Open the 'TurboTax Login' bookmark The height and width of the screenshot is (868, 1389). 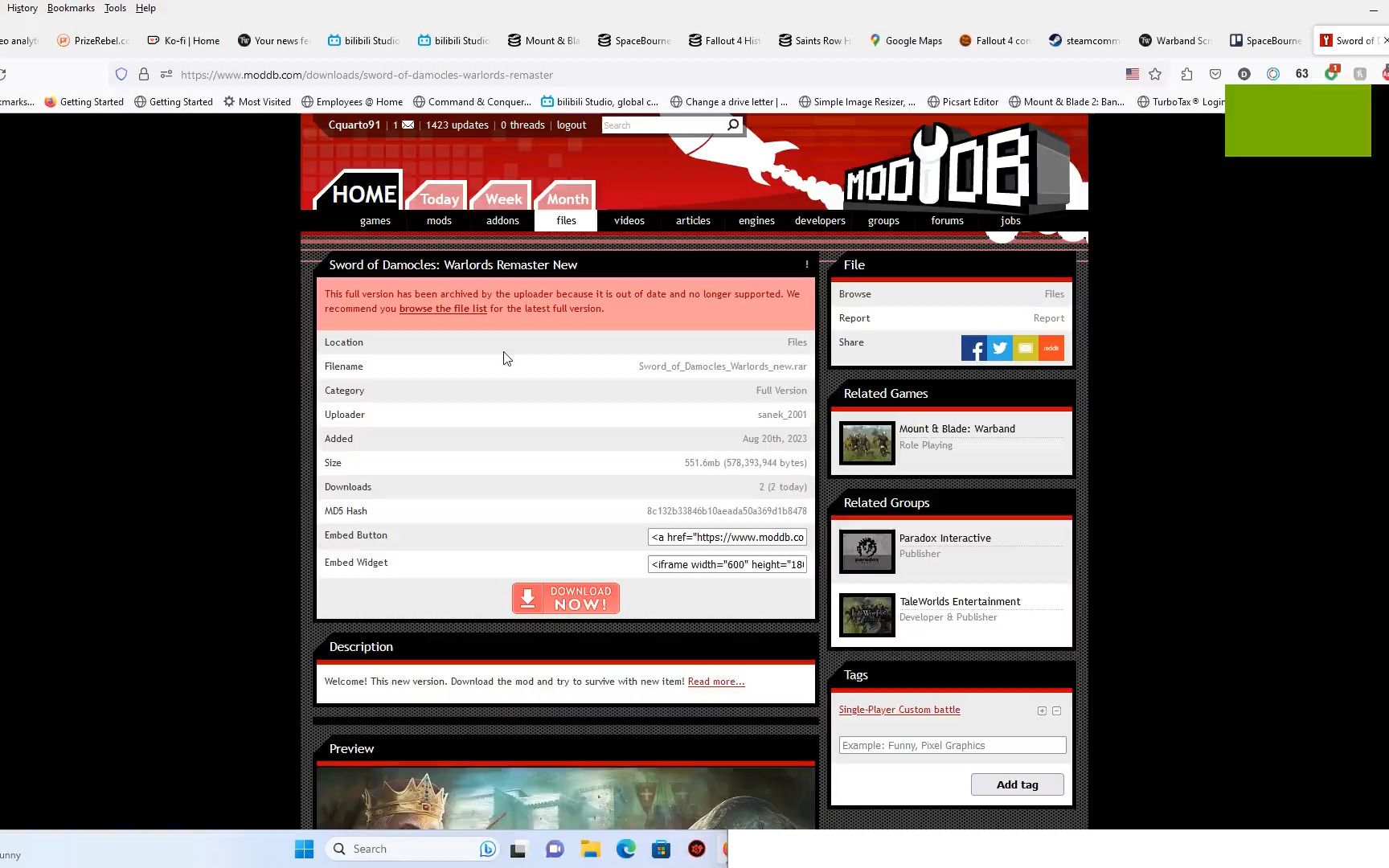(1182, 102)
